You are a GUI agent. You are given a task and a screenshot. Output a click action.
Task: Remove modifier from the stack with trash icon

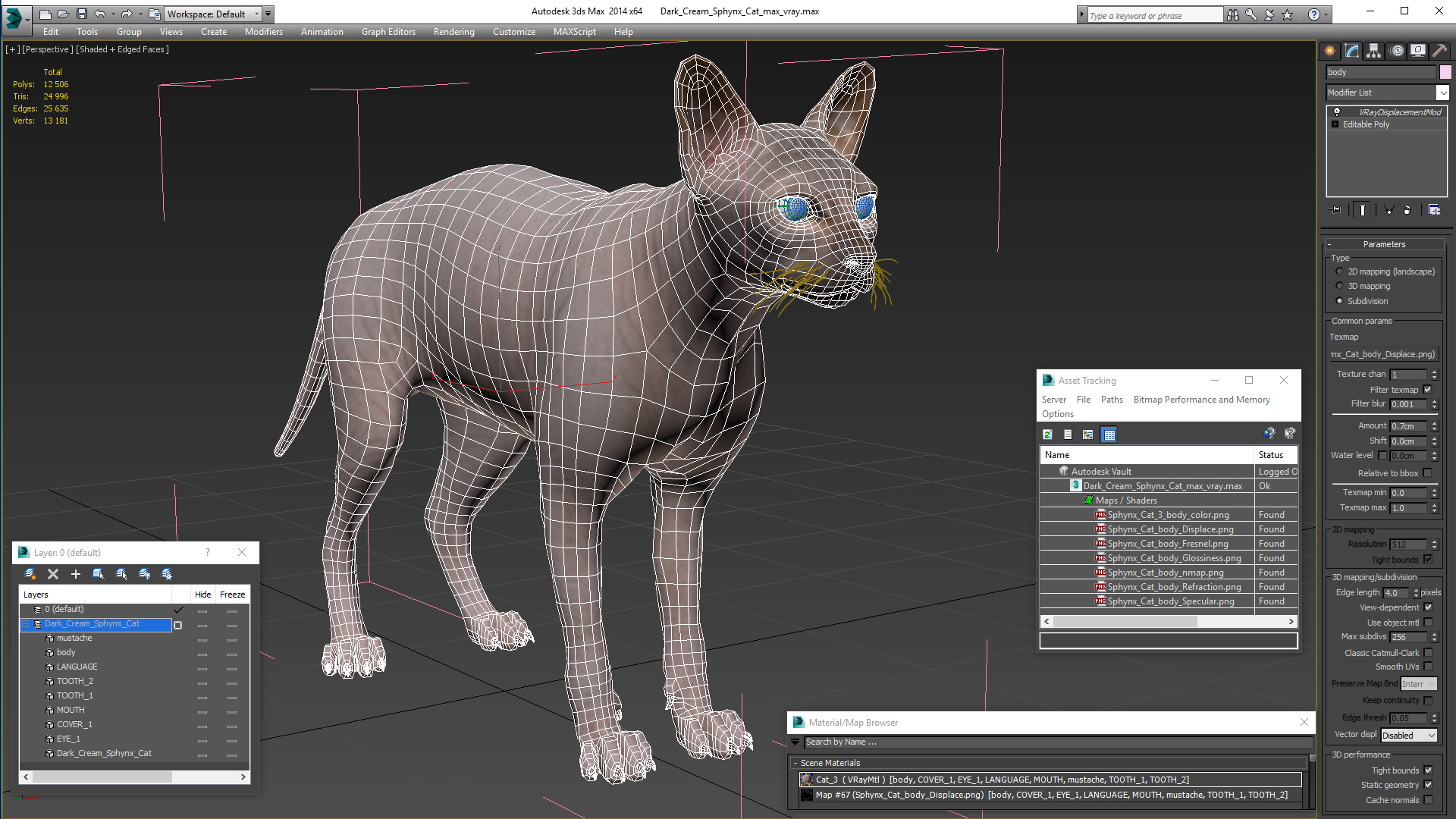(x=1407, y=210)
